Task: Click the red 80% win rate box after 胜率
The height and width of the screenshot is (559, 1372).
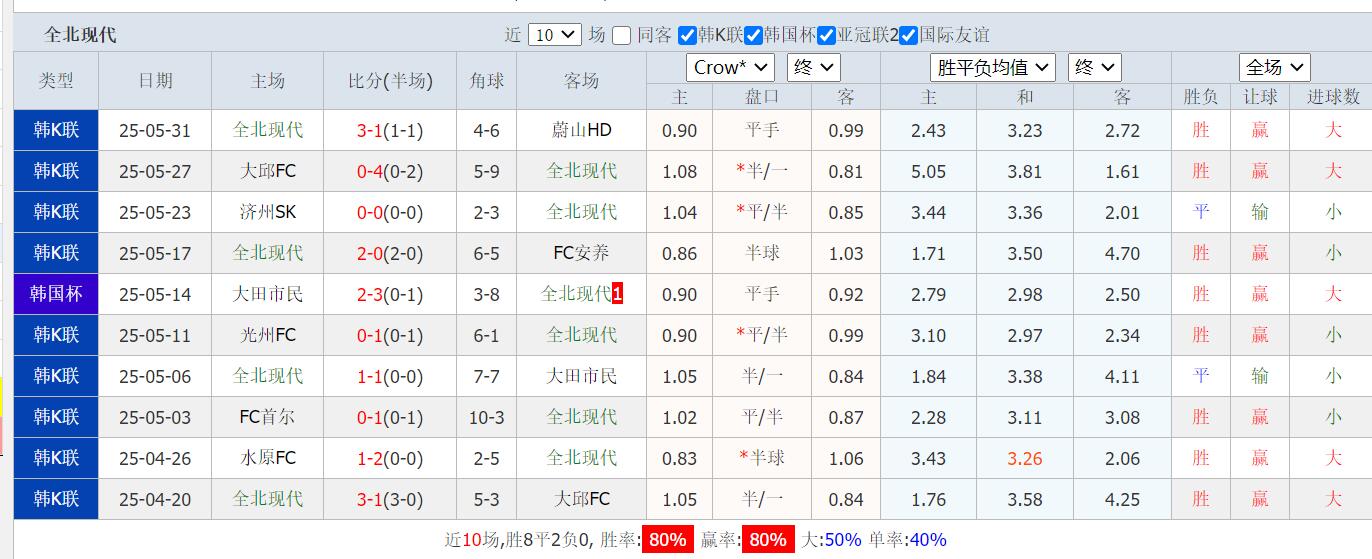Action: (667, 540)
